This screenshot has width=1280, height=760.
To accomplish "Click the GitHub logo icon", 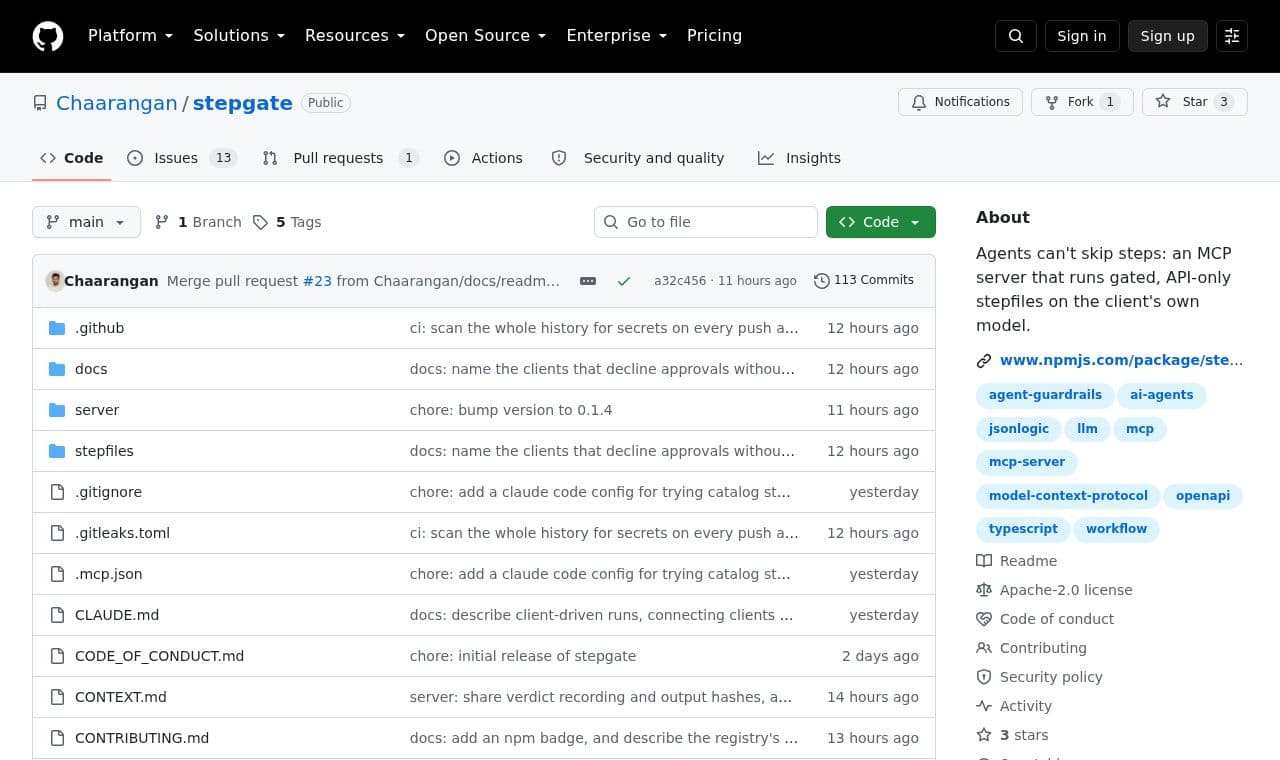I will tap(48, 36).
